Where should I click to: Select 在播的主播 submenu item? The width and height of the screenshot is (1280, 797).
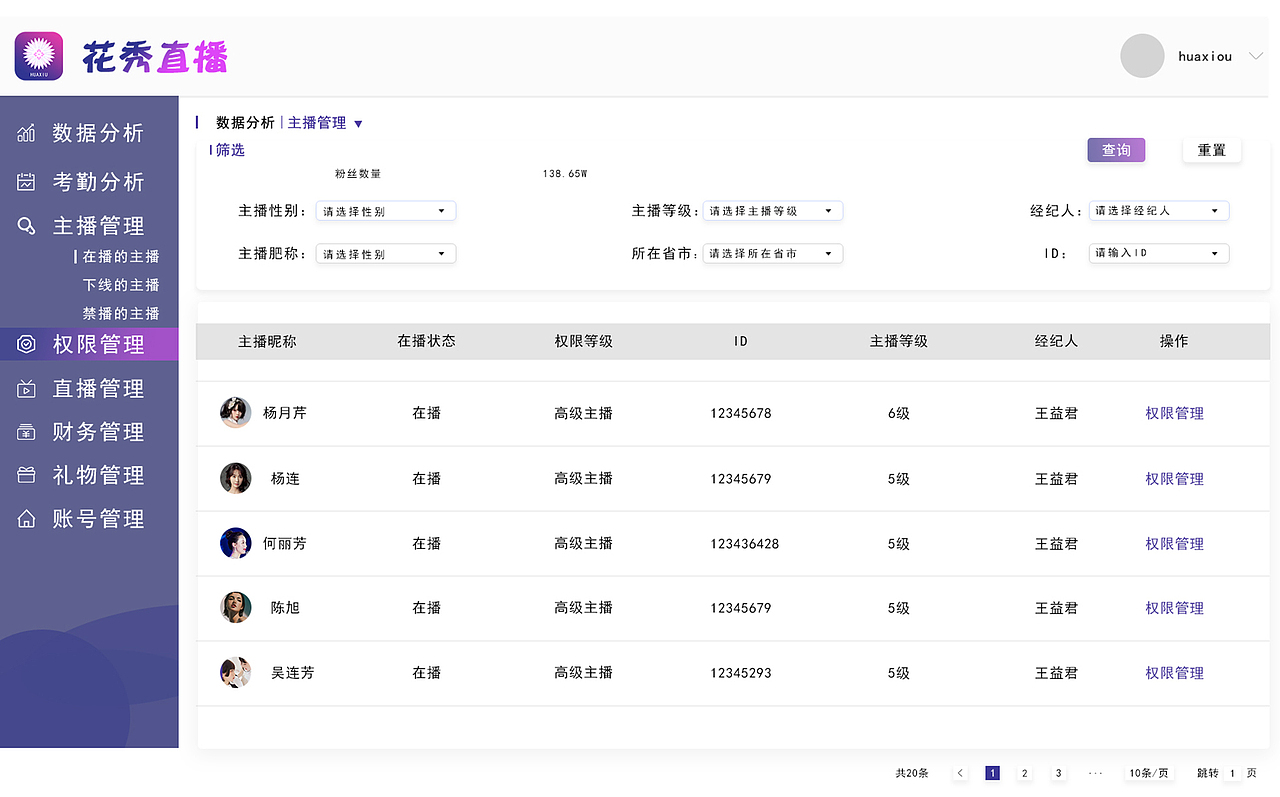(x=121, y=257)
